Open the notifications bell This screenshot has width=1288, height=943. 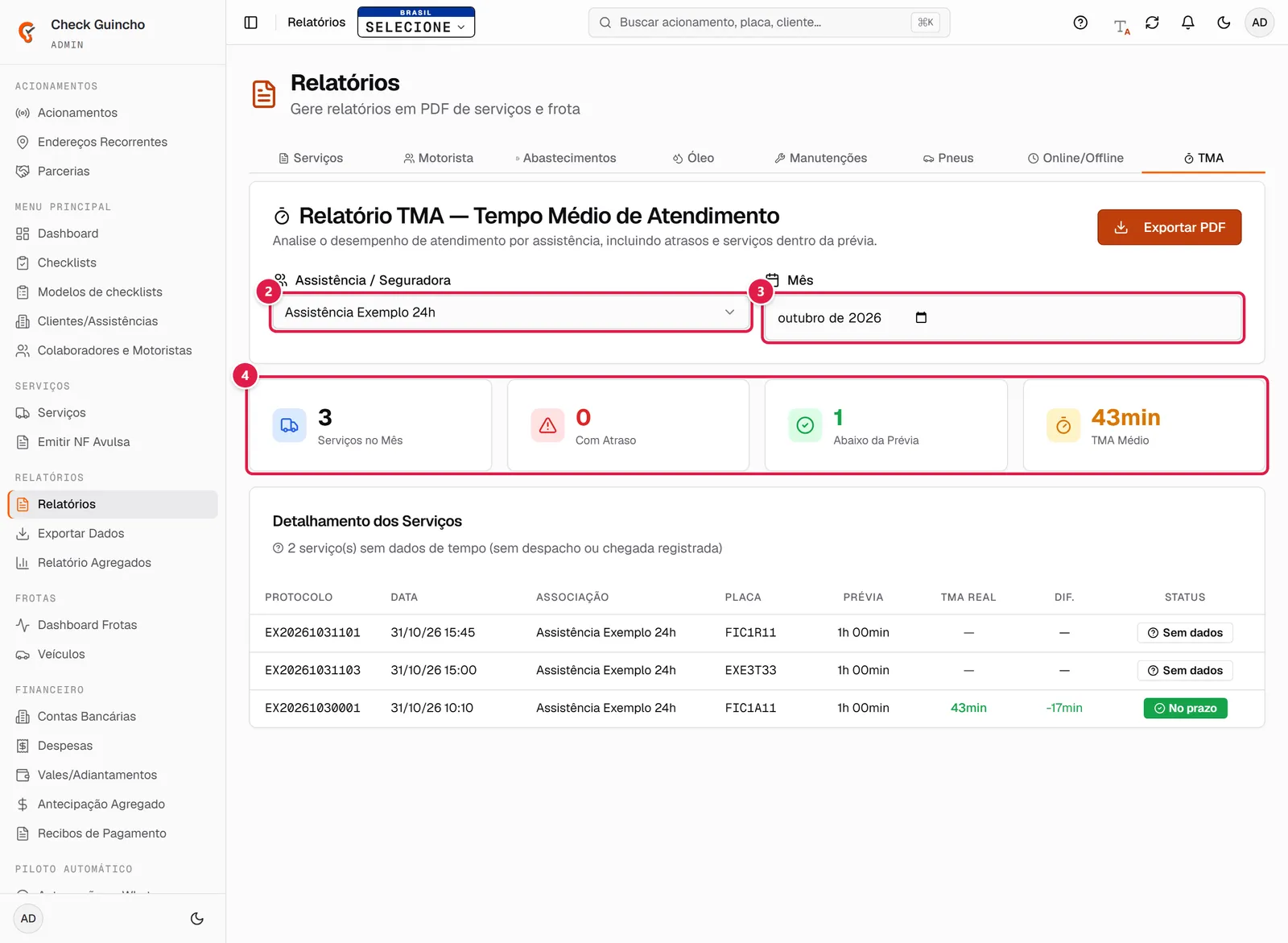[x=1187, y=23]
